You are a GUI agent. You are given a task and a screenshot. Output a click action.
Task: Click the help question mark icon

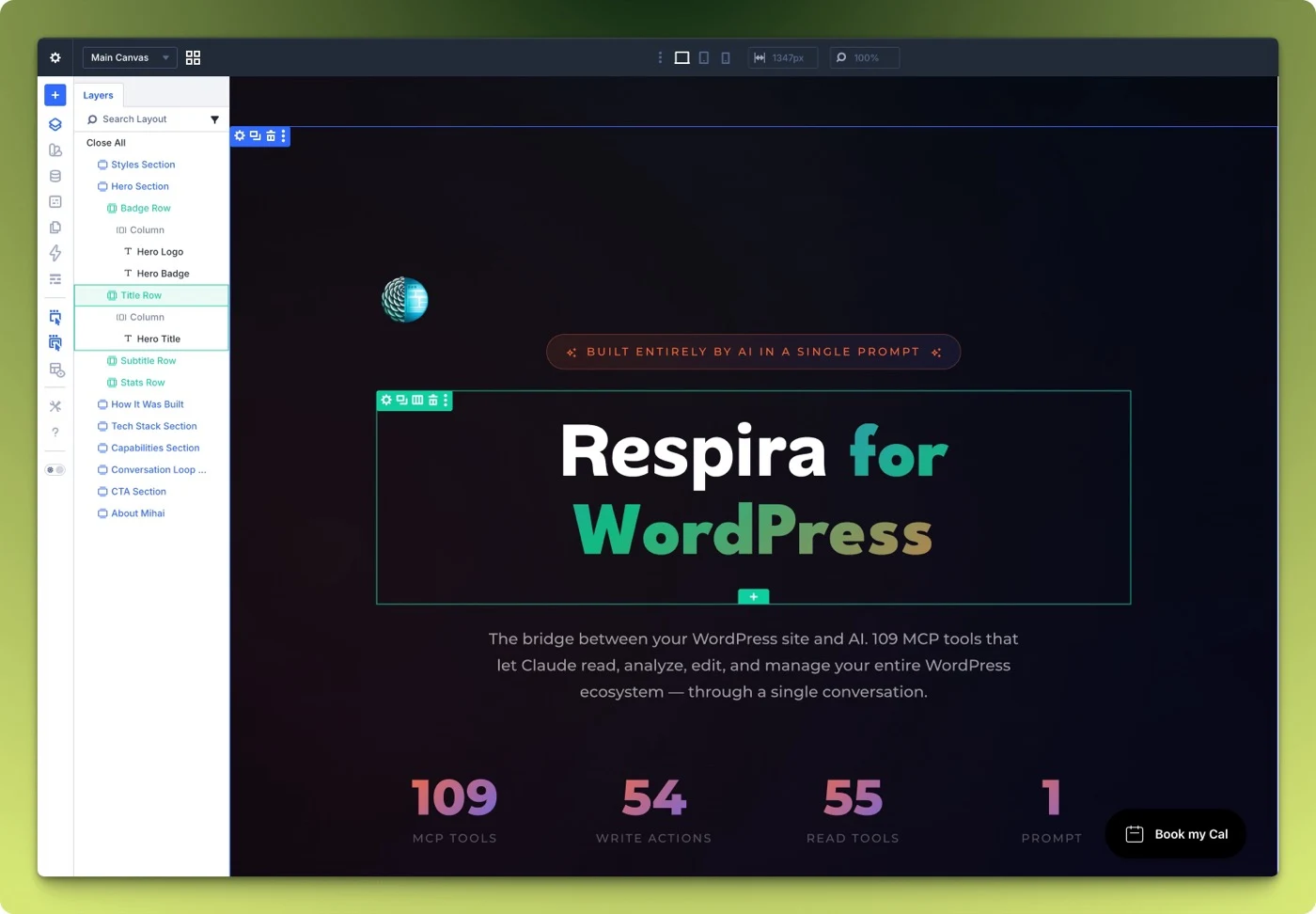pyautogui.click(x=55, y=433)
